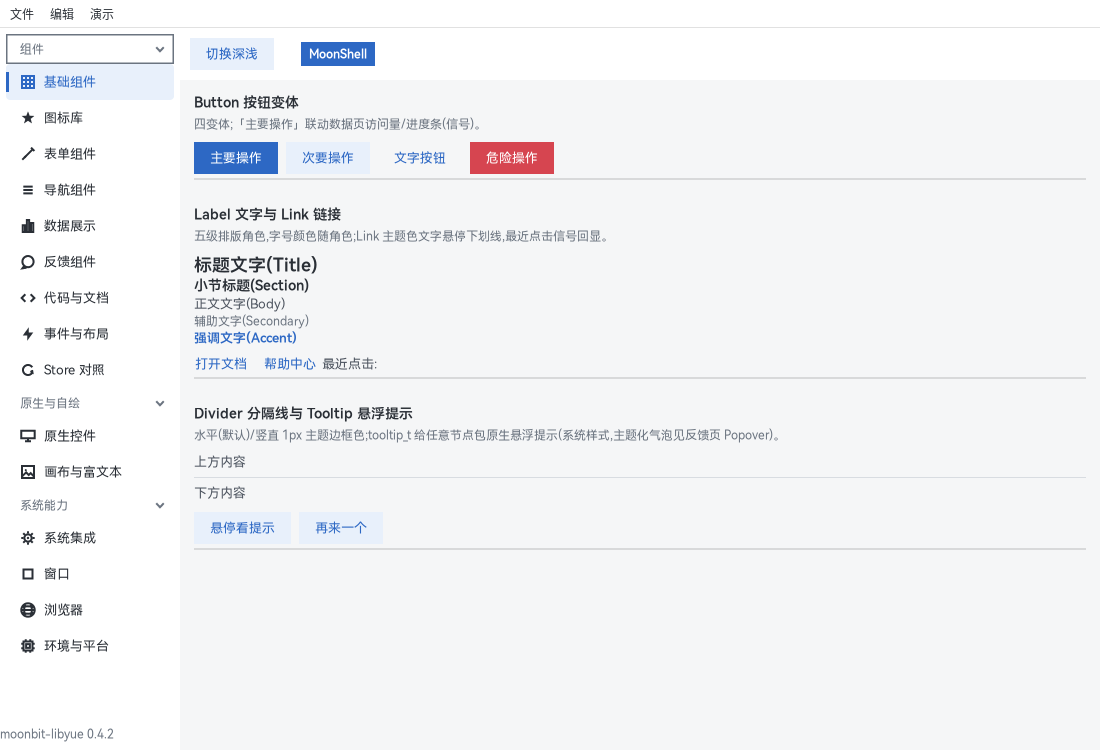Click the lightning bolt icon for 事件与布局
The image size is (1100, 750).
pyautogui.click(x=28, y=334)
